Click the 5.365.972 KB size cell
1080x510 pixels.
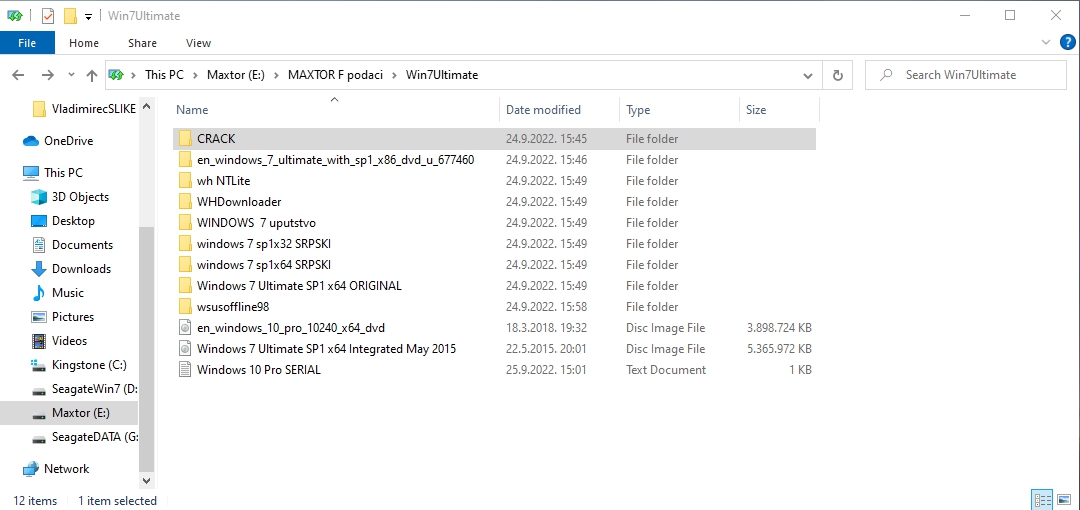pos(779,349)
